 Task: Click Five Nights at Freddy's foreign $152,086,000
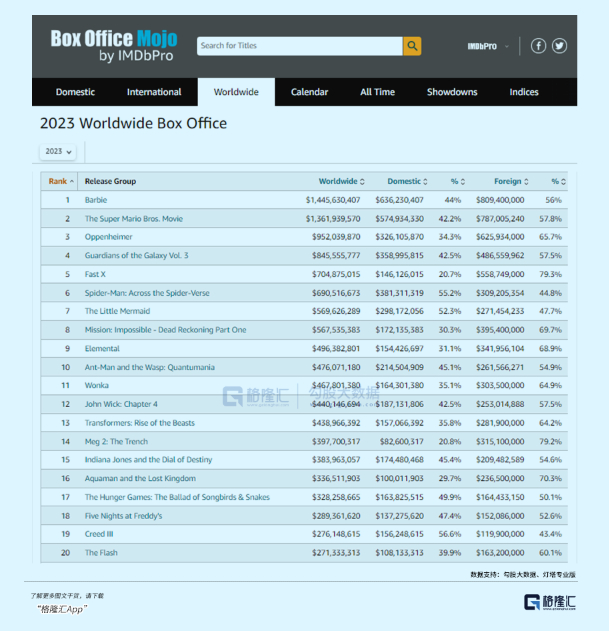(x=500, y=516)
